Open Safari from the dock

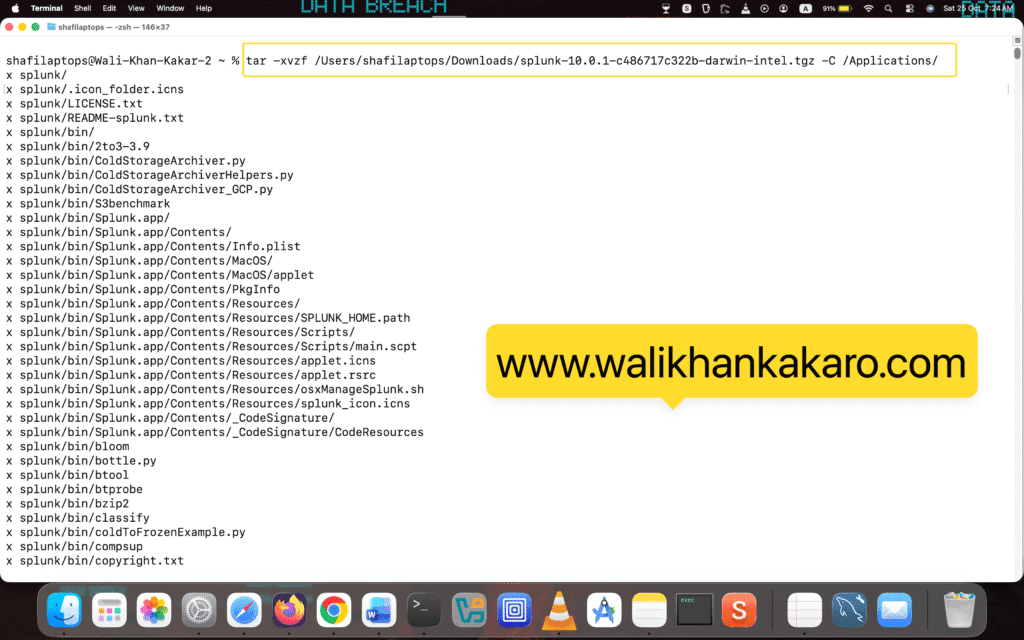(x=244, y=610)
